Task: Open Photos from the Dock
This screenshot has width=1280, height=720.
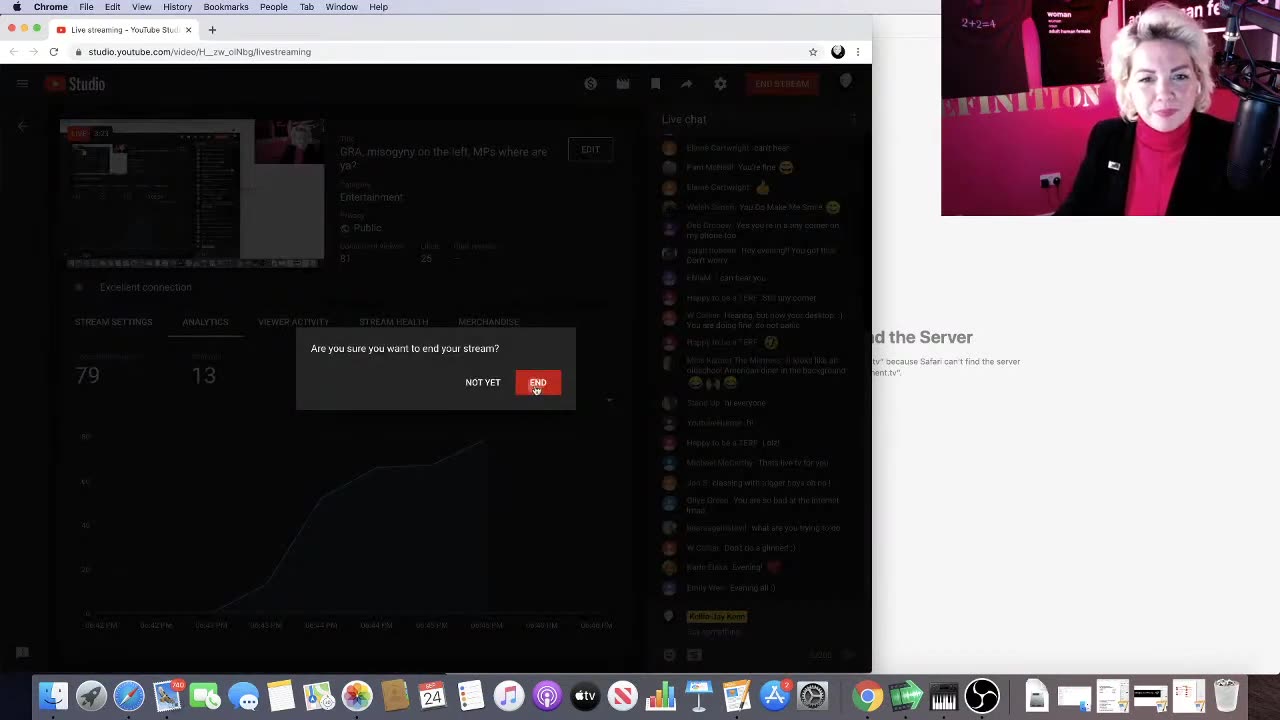Action: coord(357,695)
